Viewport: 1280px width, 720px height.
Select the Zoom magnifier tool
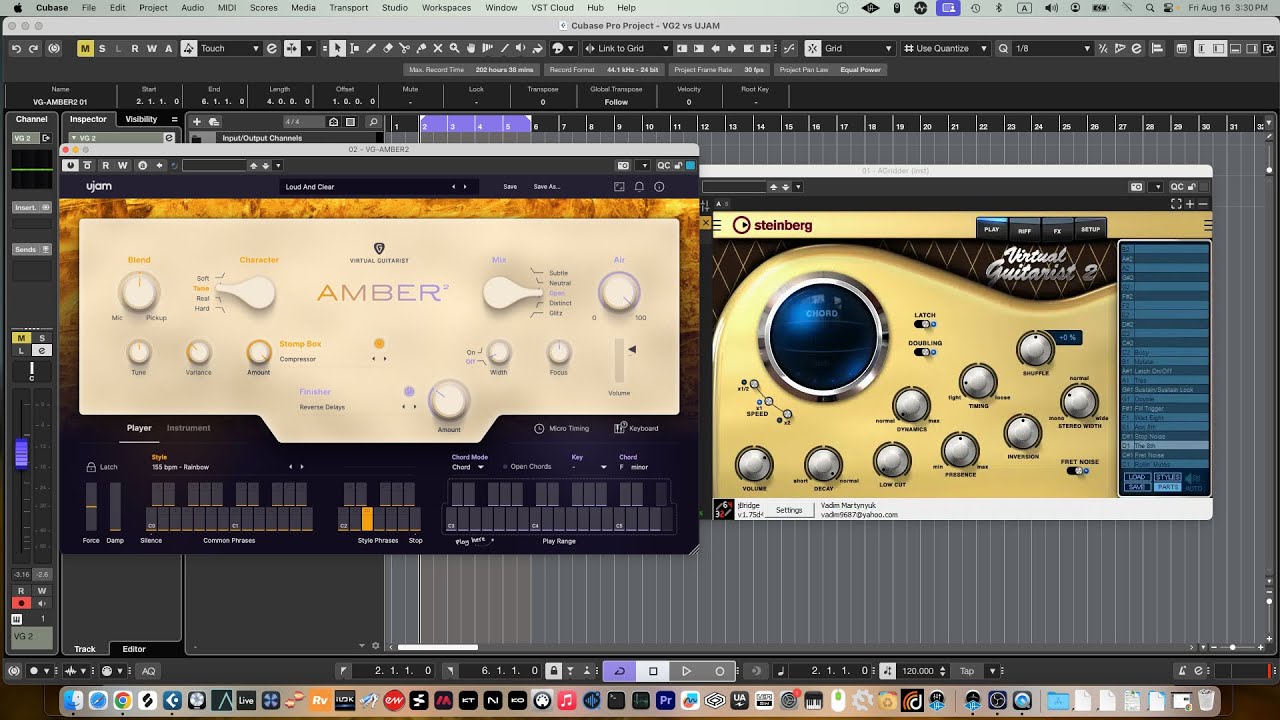[455, 48]
